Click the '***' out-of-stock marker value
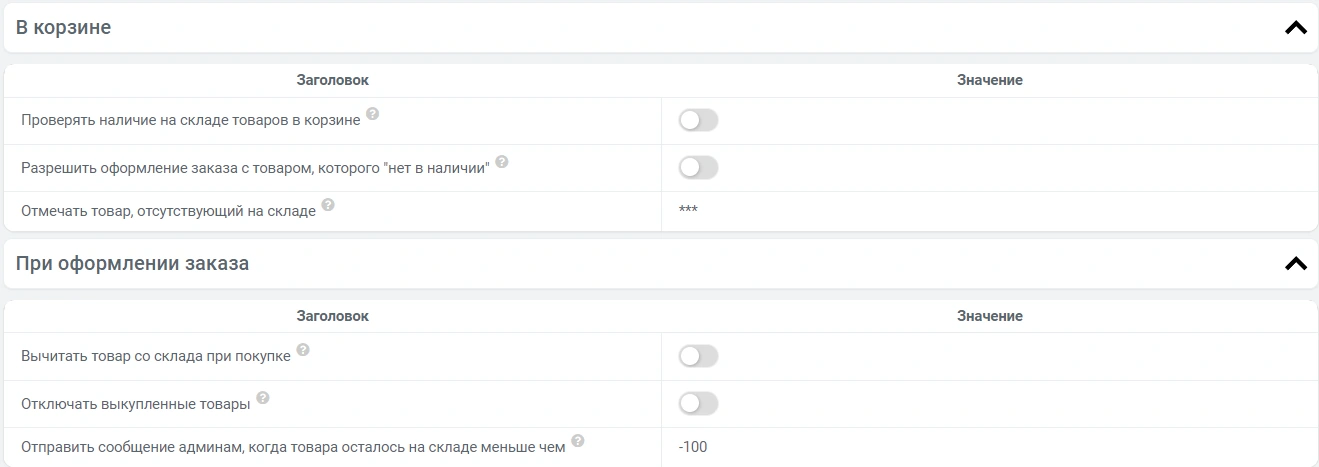This screenshot has height=467, width=1319. tap(688, 210)
